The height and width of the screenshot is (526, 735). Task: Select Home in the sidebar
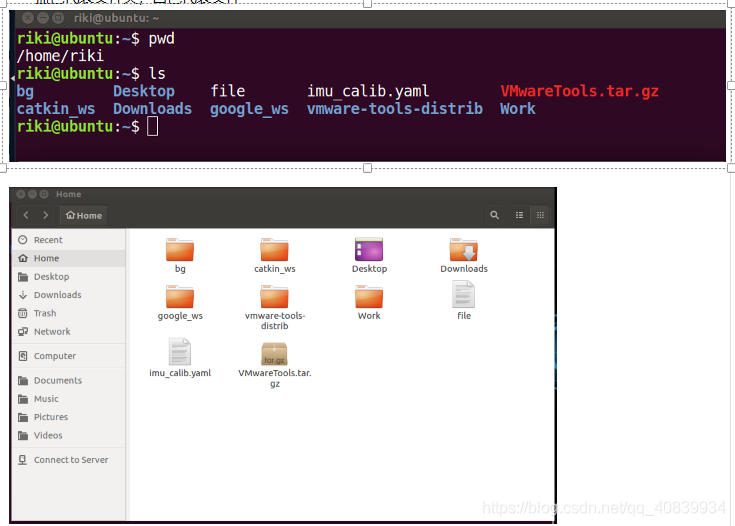[x=69, y=258]
